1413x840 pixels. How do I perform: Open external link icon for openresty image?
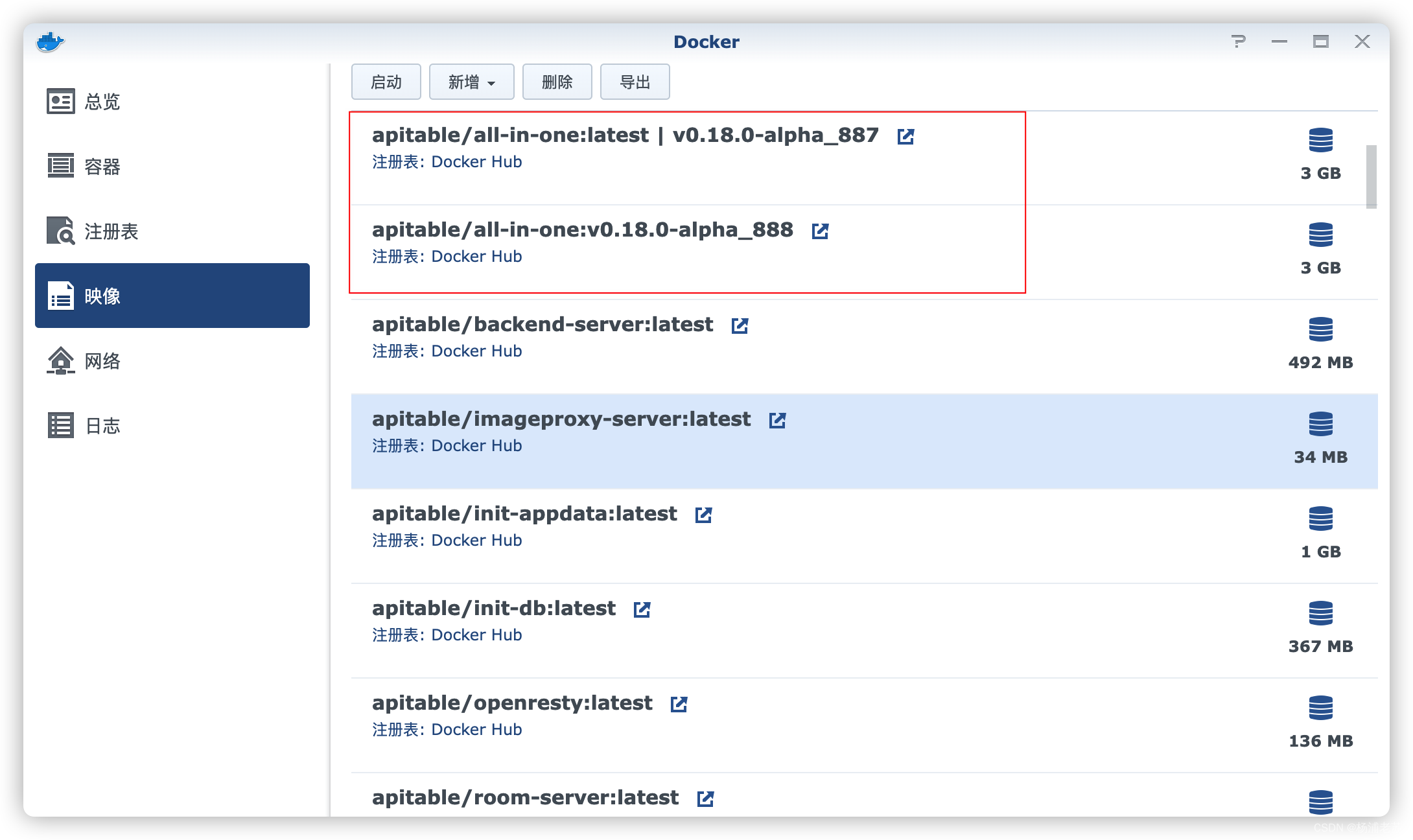click(679, 704)
